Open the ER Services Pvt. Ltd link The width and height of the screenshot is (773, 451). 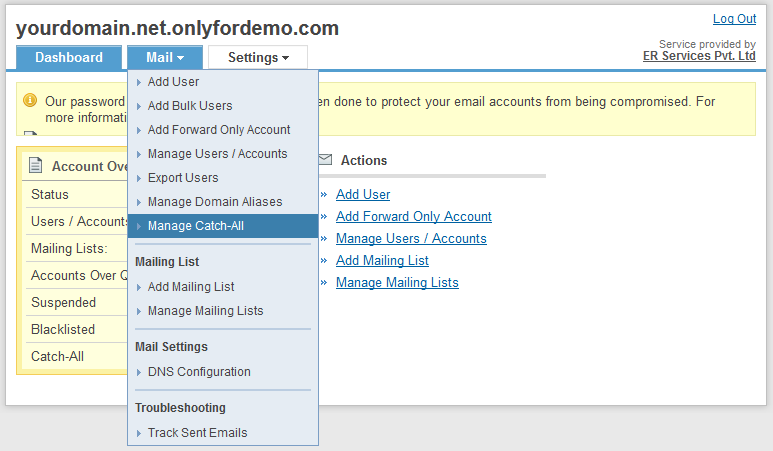click(x=699, y=56)
